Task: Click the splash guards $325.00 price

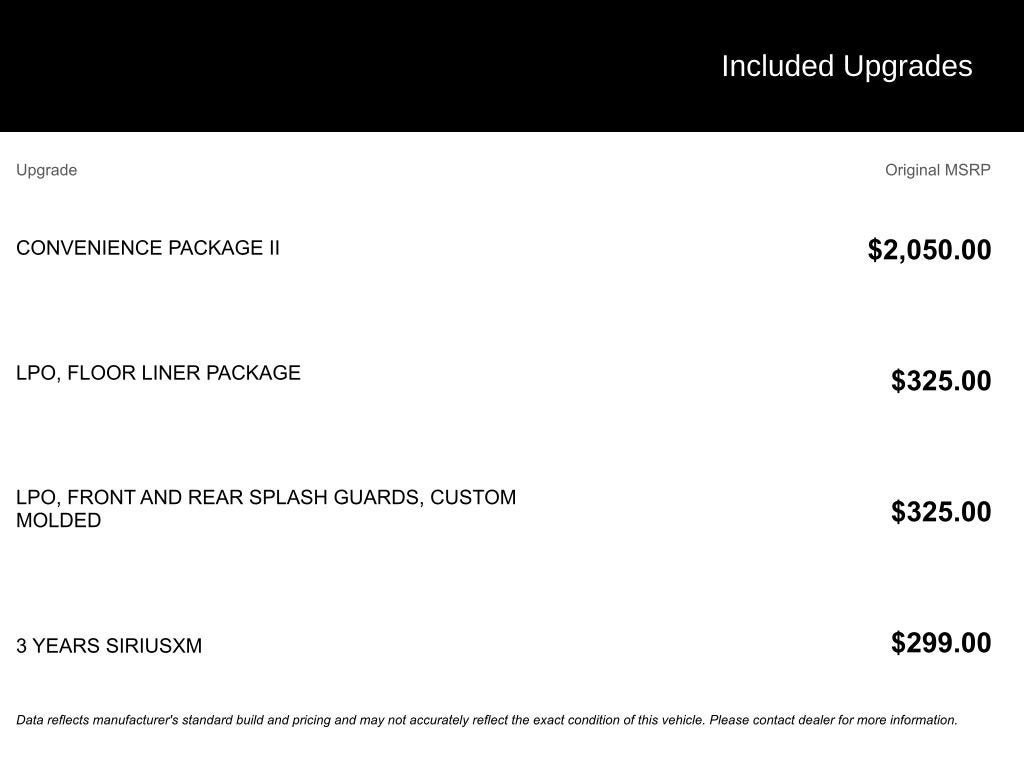Action: (x=941, y=511)
